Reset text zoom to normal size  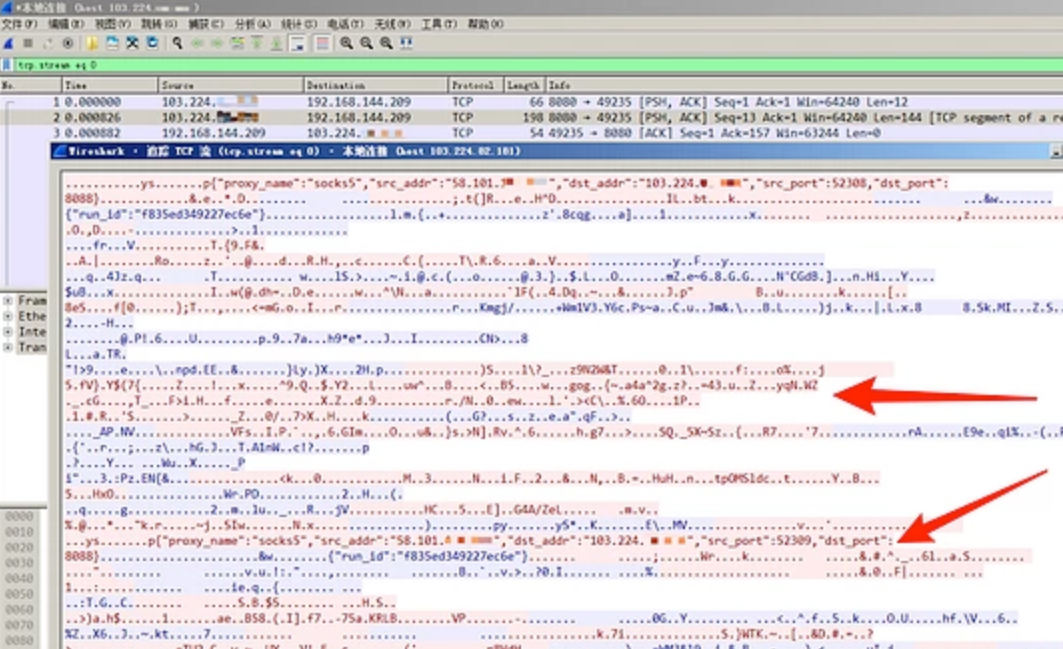(386, 43)
